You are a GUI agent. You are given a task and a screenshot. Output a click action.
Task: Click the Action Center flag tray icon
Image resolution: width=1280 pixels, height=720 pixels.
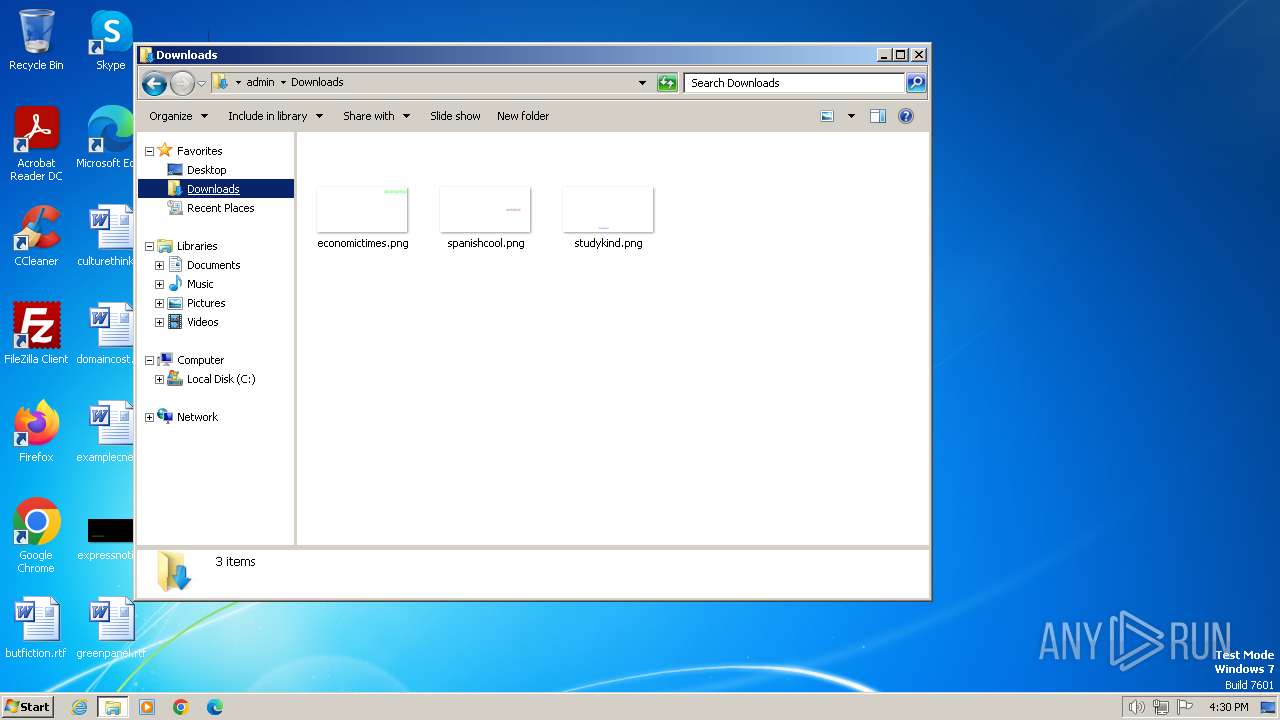pyautogui.click(x=1185, y=707)
